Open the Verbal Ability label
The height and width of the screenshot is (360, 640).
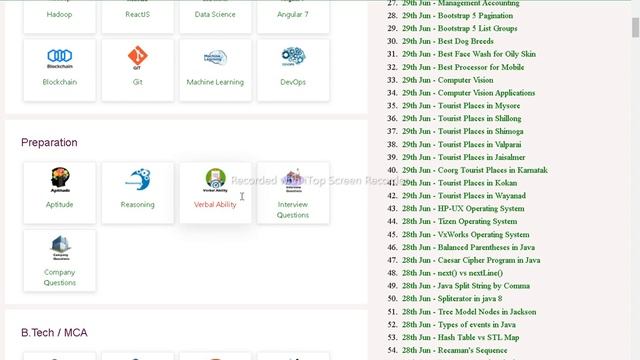click(x=215, y=204)
